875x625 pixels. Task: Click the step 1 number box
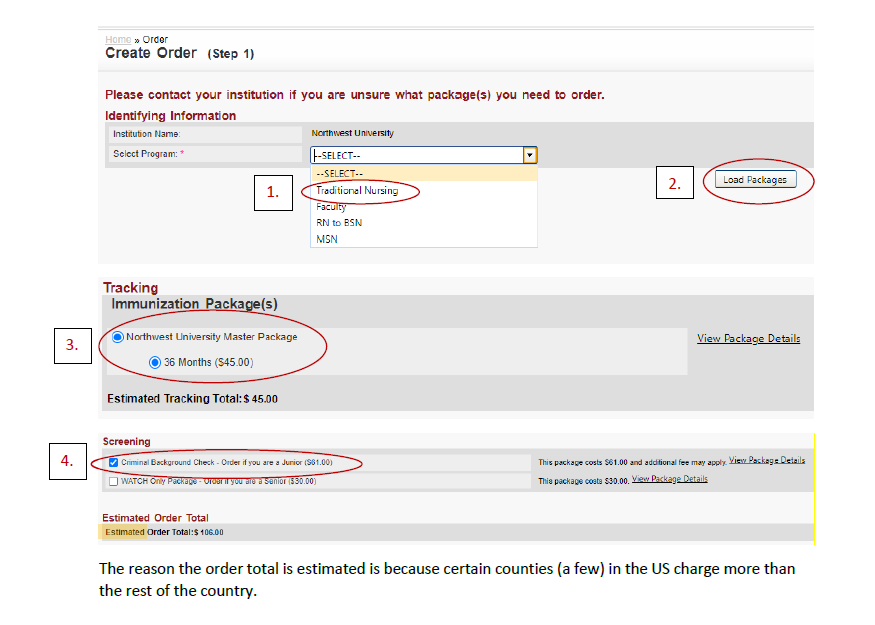272,193
